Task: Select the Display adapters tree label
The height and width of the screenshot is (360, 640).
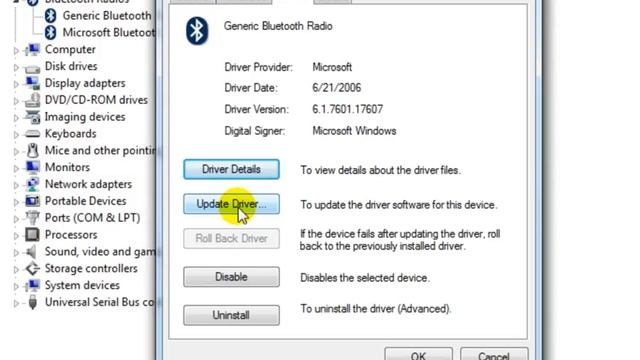Action: pyautogui.click(x=85, y=83)
